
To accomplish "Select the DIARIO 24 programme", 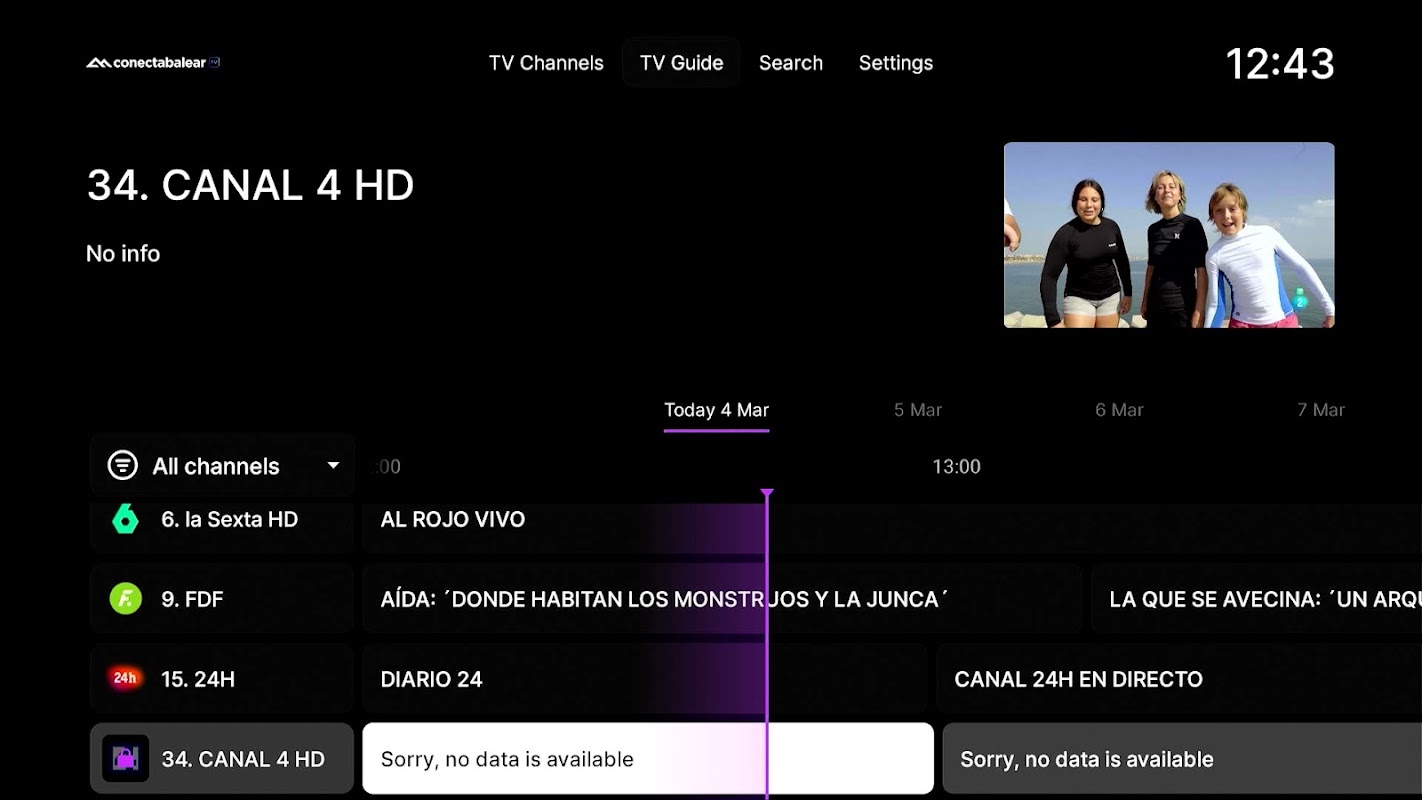I will (644, 679).
